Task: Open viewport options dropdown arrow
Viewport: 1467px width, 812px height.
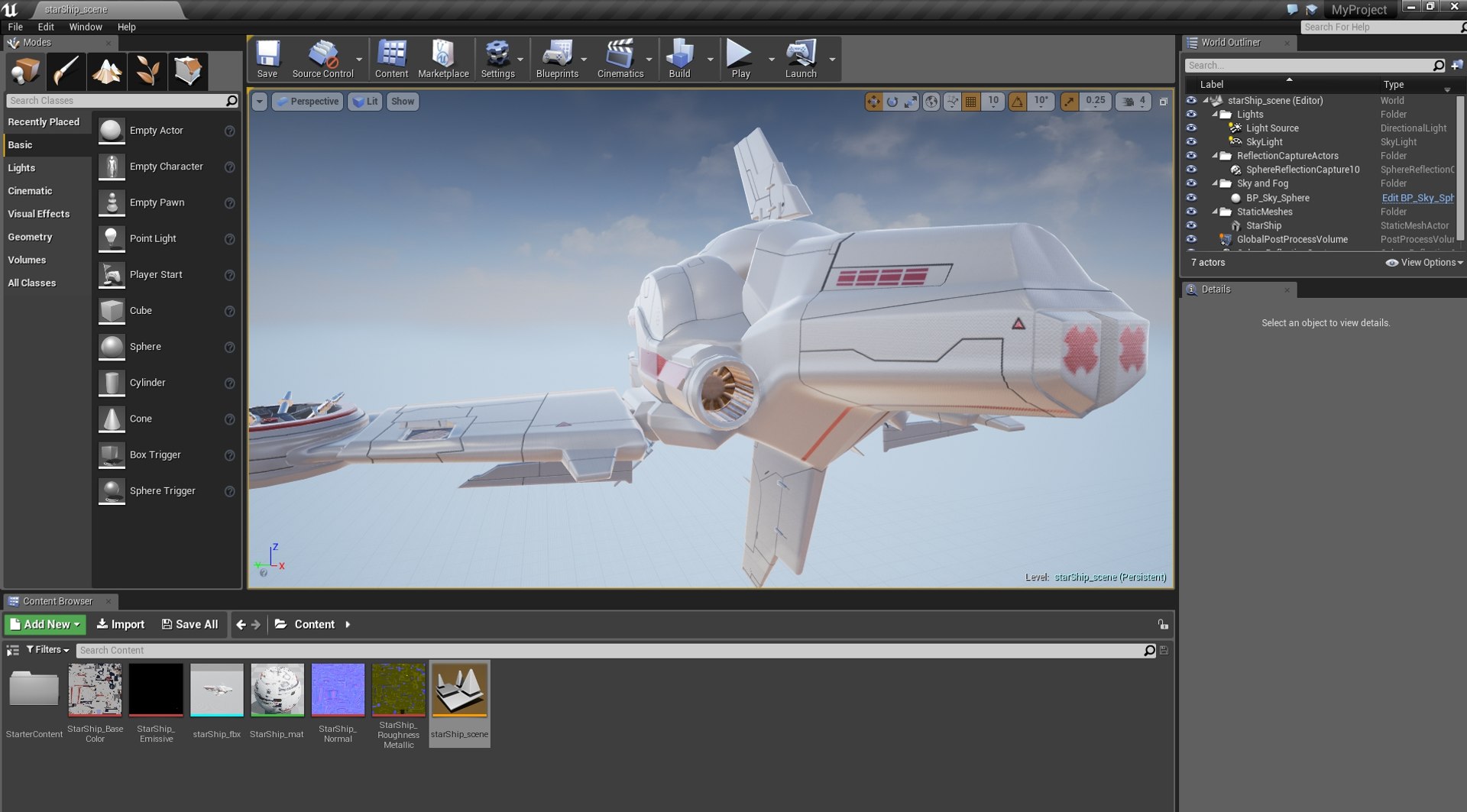Action: [260, 102]
